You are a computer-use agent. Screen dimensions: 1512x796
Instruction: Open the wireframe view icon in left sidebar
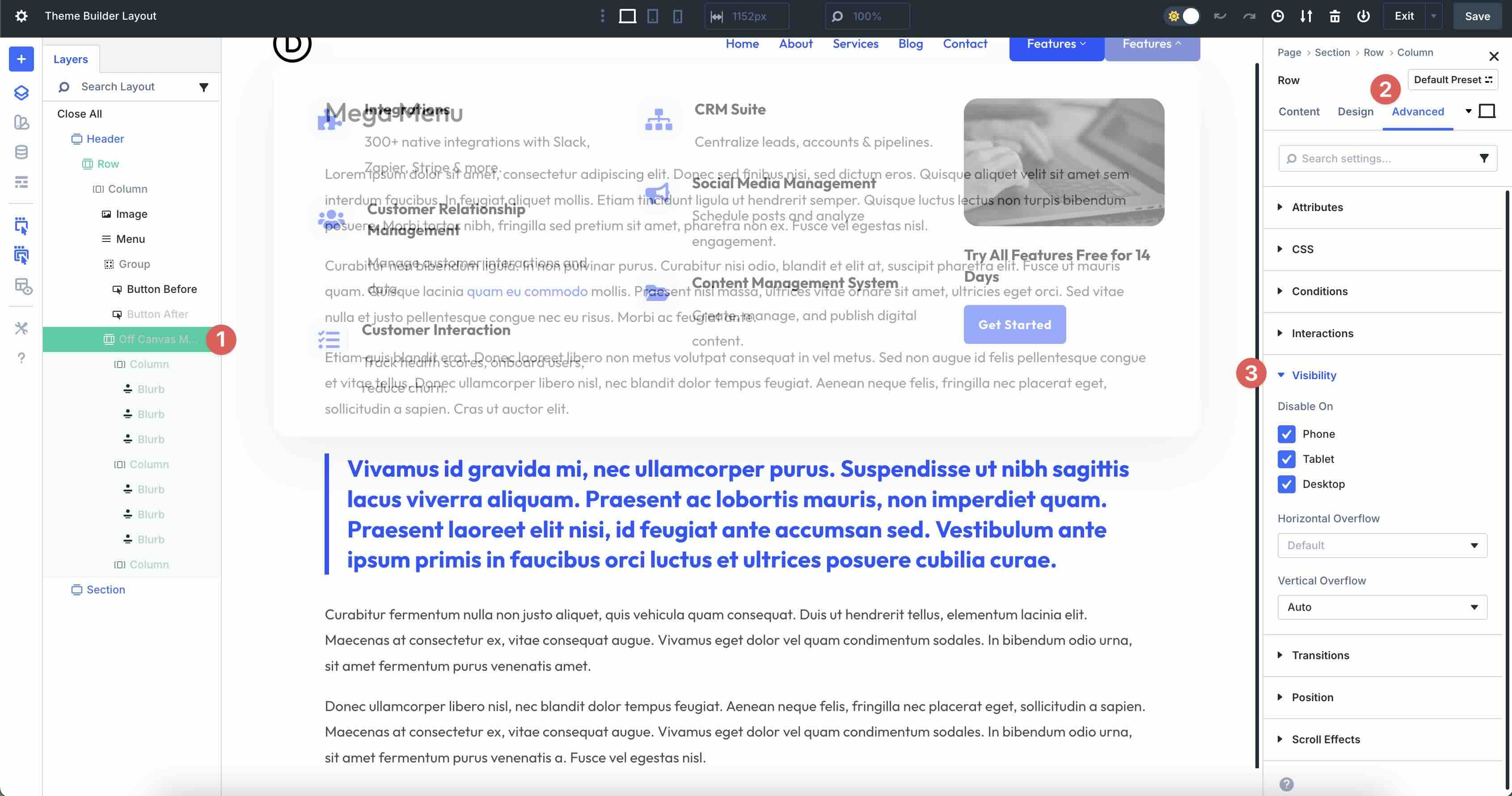(x=21, y=182)
